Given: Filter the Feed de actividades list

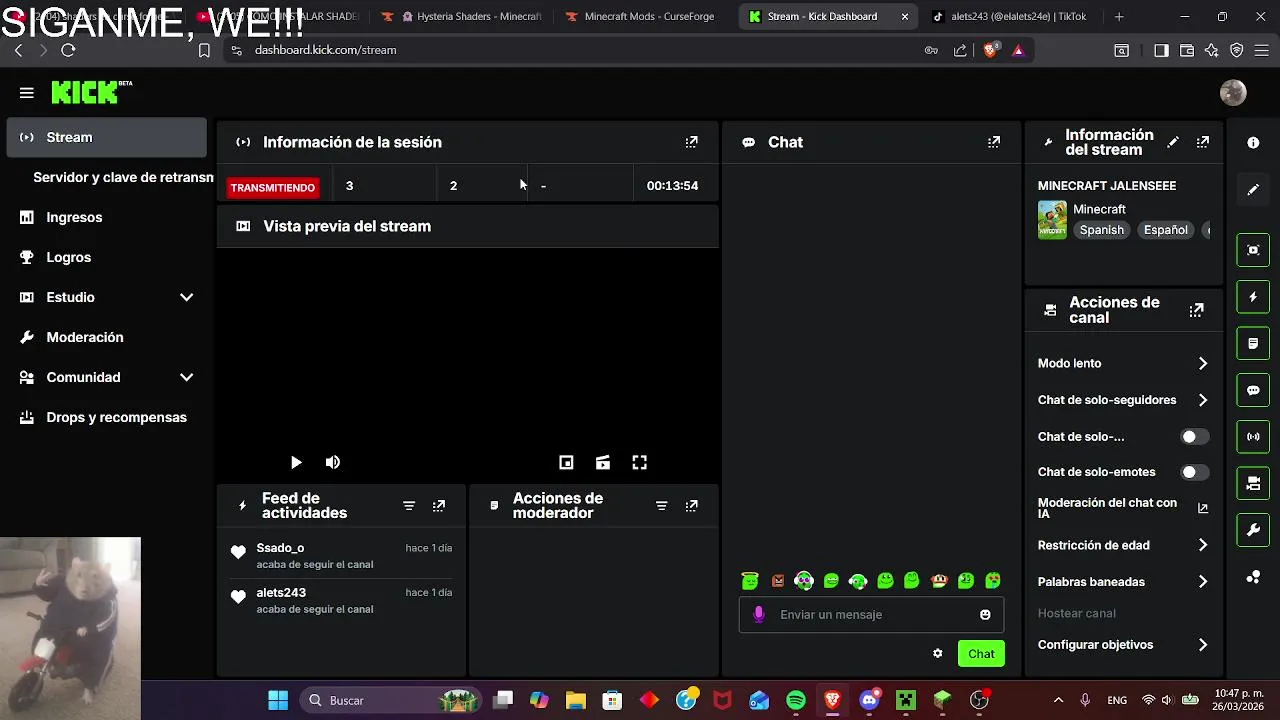Looking at the screenshot, I should pyautogui.click(x=409, y=506).
